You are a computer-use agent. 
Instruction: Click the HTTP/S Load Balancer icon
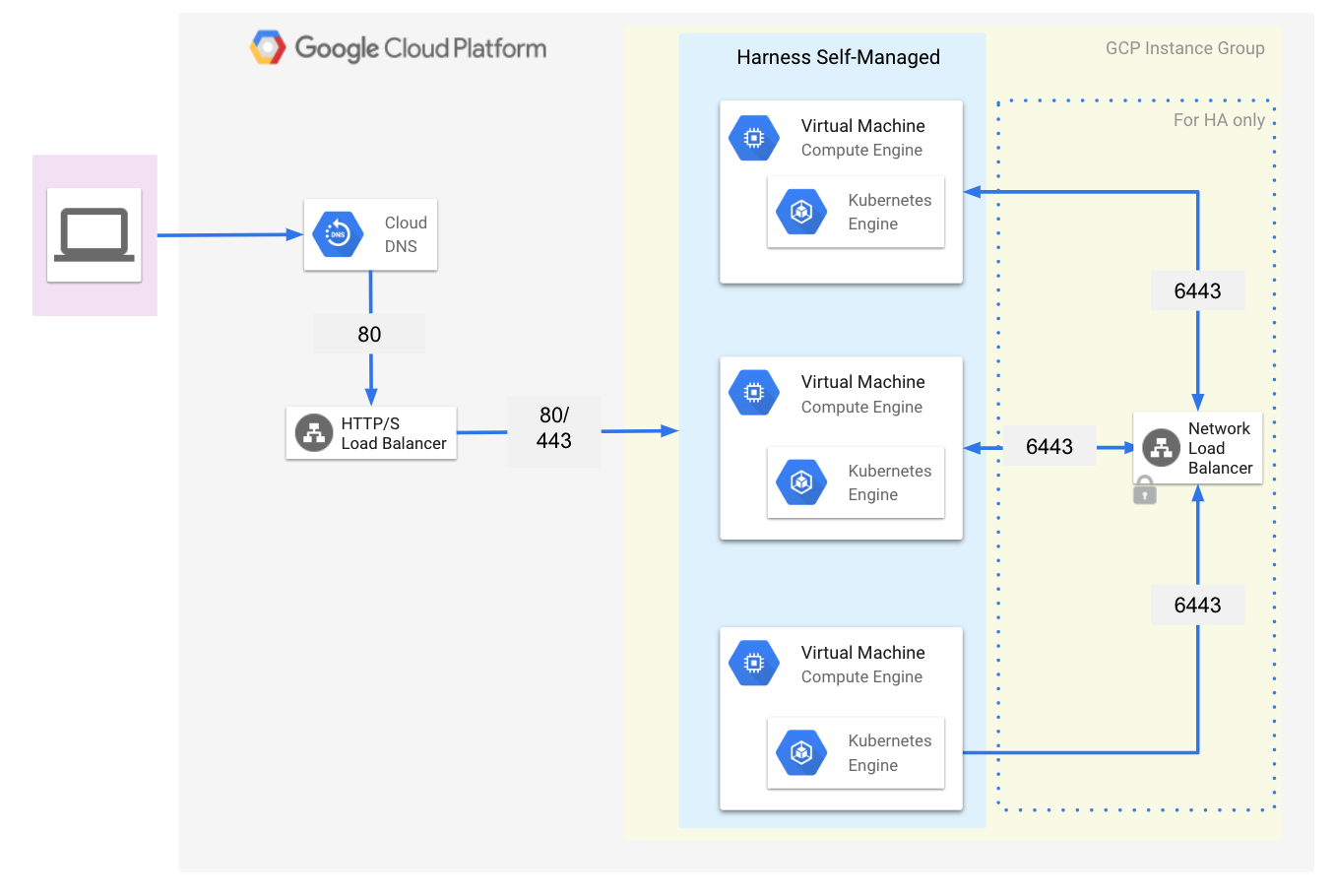(x=314, y=433)
